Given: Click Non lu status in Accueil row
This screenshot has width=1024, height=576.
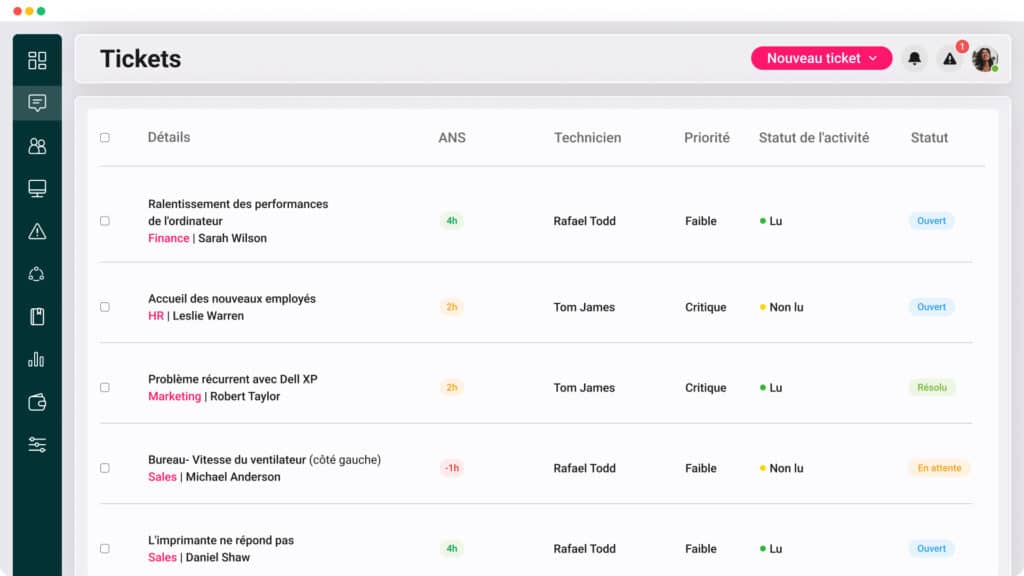Looking at the screenshot, I should pos(782,307).
